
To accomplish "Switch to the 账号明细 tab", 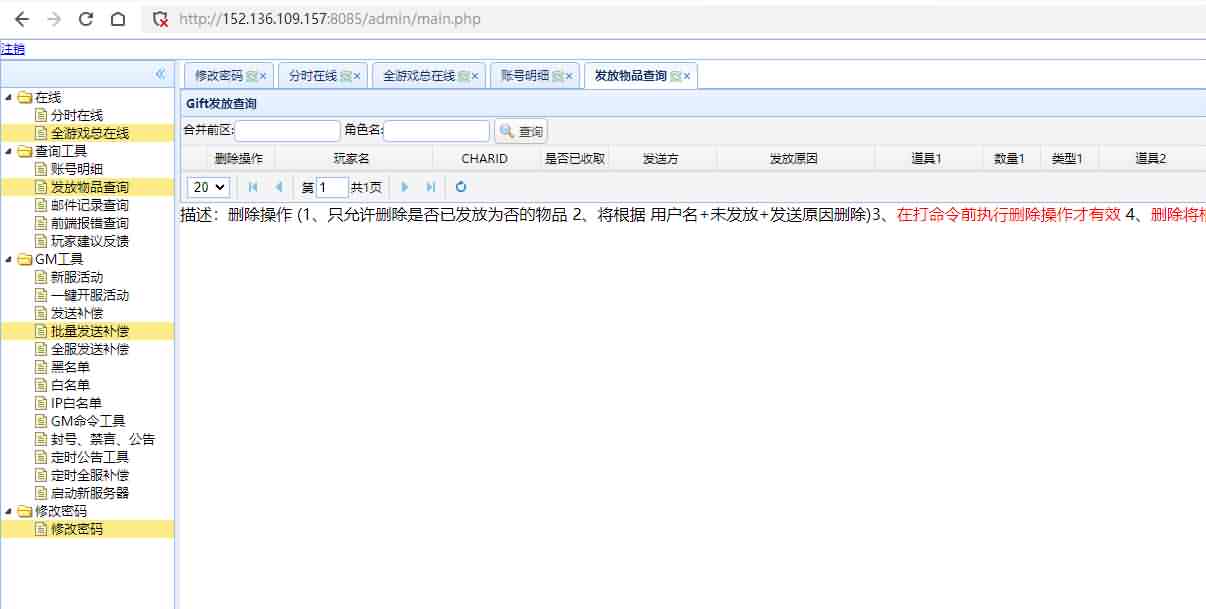I will pos(529,75).
